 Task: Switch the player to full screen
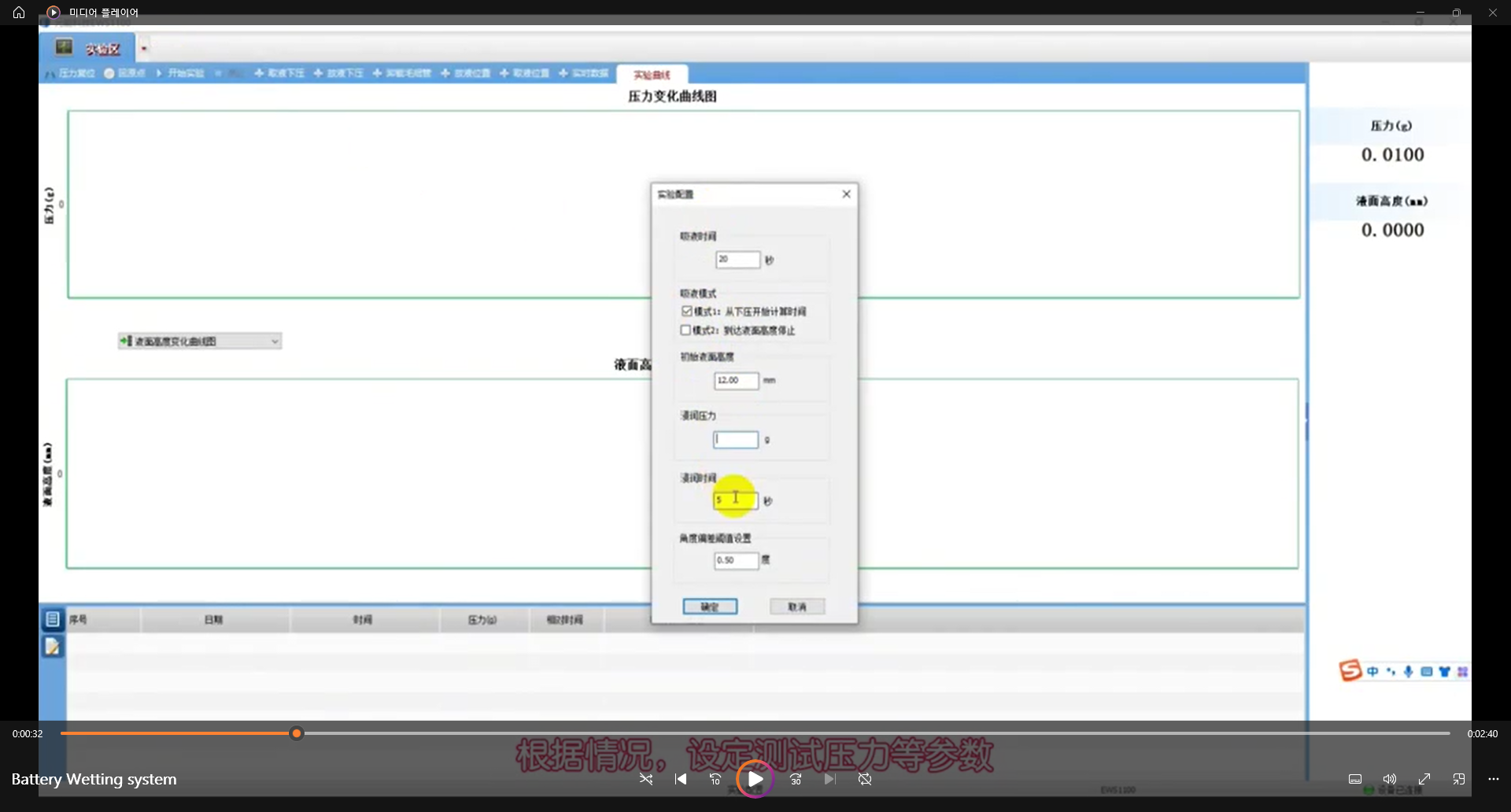click(x=1424, y=779)
